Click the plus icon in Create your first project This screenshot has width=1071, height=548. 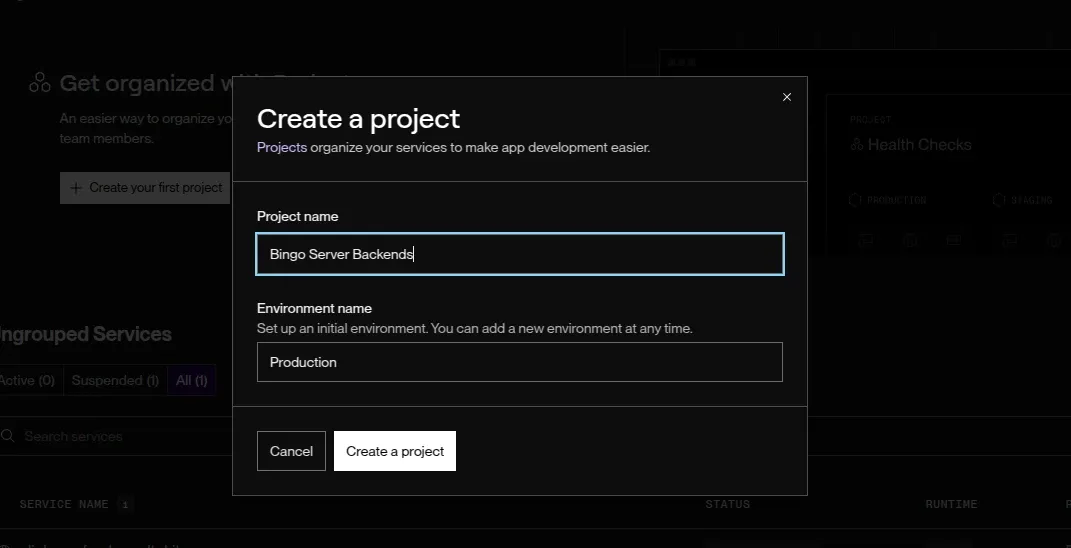pyautogui.click(x=76, y=188)
